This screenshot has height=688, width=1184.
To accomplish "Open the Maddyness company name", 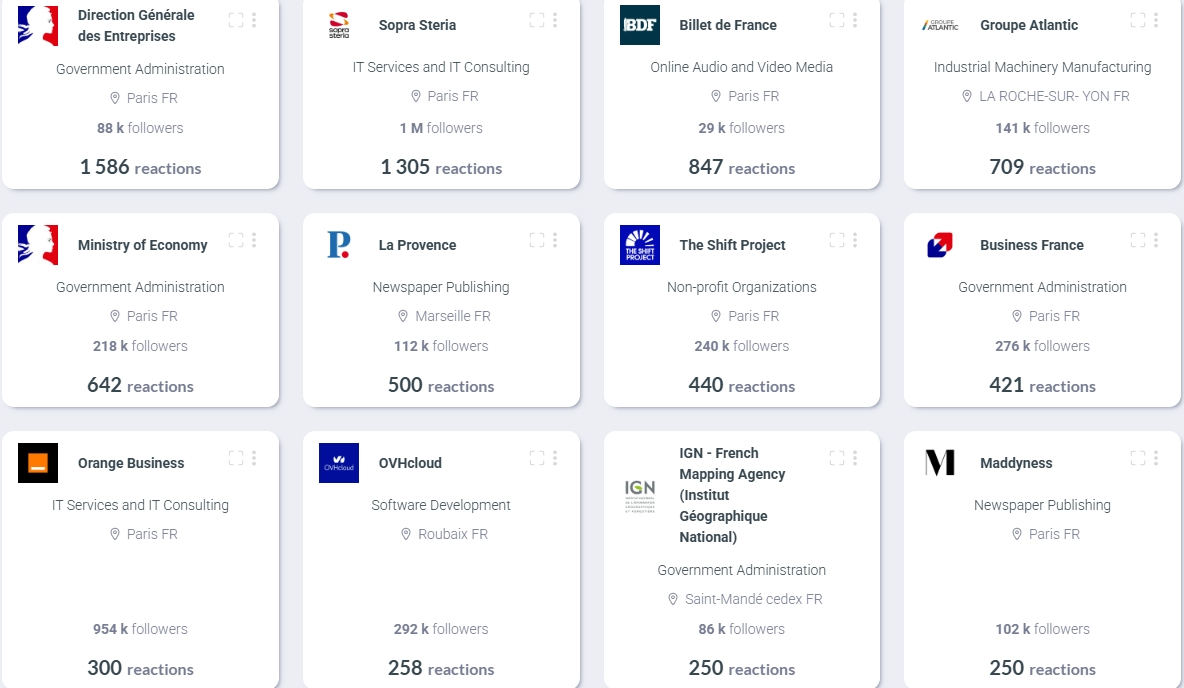I will (1016, 463).
